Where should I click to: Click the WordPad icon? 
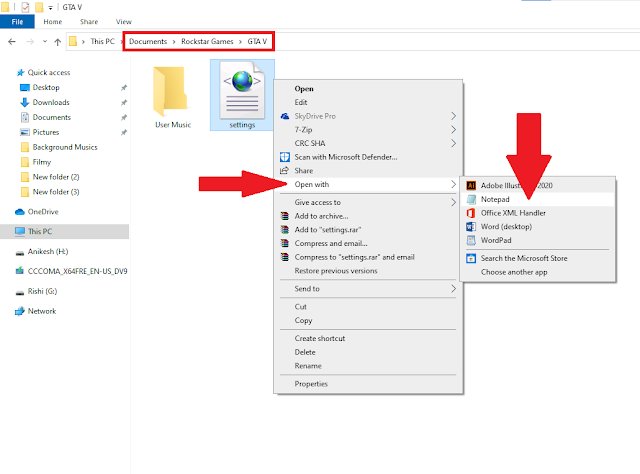pos(471,240)
